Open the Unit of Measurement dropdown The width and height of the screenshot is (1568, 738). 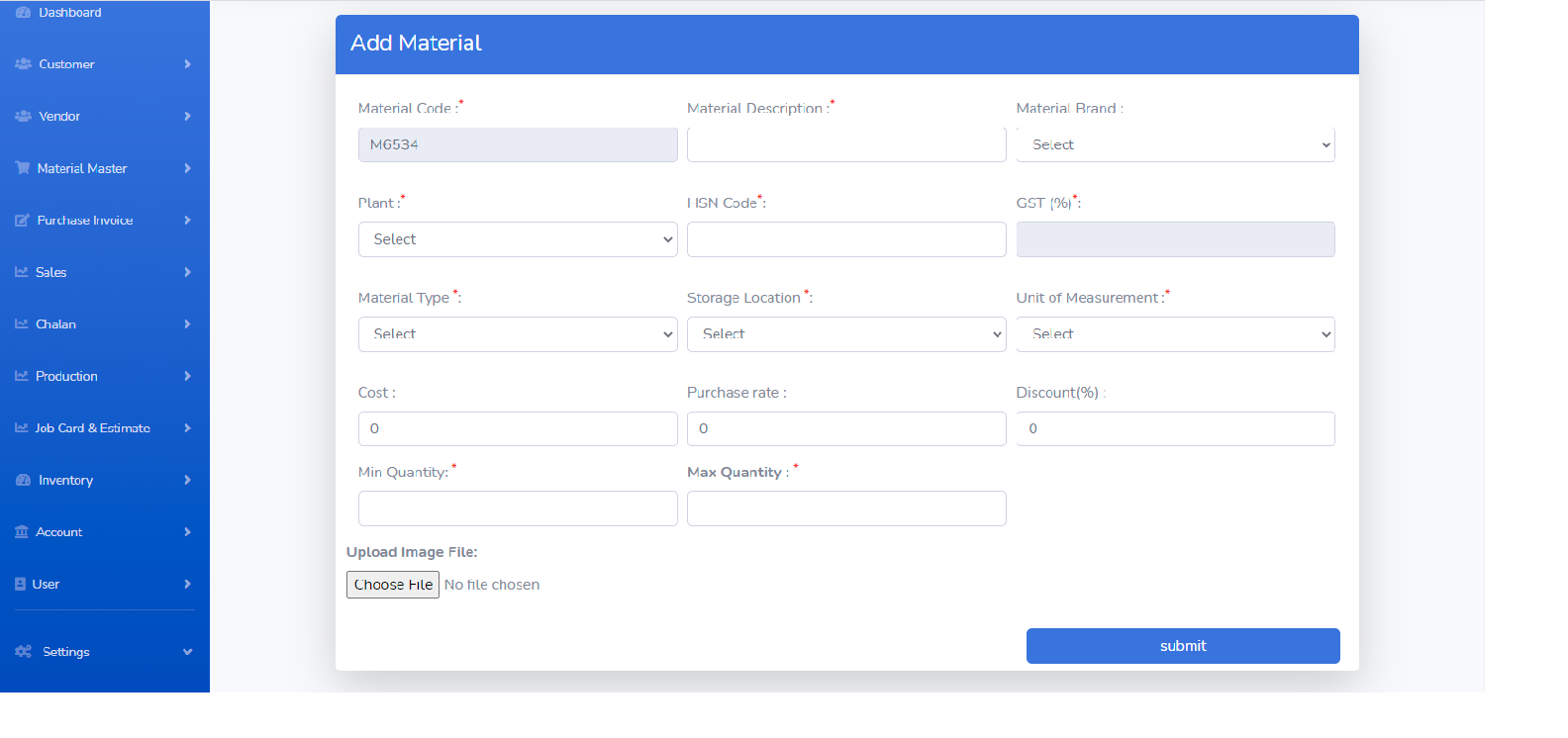(x=1175, y=334)
